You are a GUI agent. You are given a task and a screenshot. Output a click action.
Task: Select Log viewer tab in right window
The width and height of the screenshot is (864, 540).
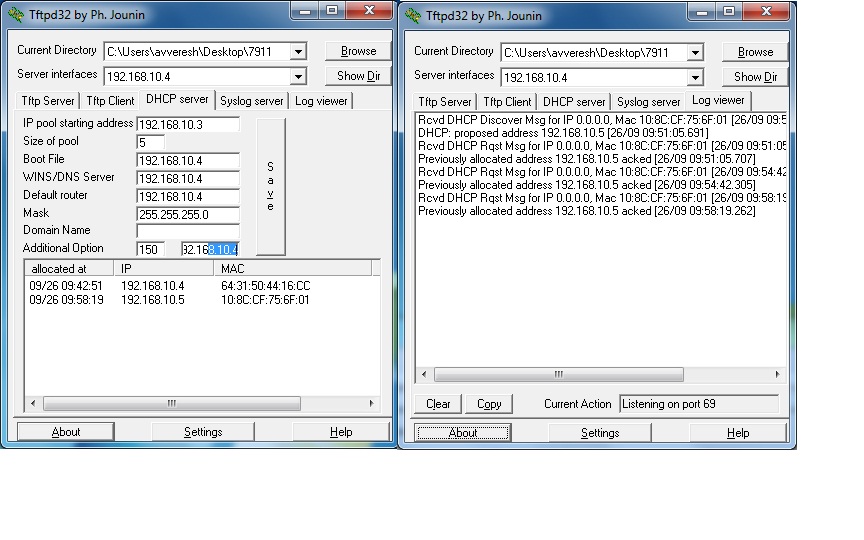pyautogui.click(x=718, y=100)
